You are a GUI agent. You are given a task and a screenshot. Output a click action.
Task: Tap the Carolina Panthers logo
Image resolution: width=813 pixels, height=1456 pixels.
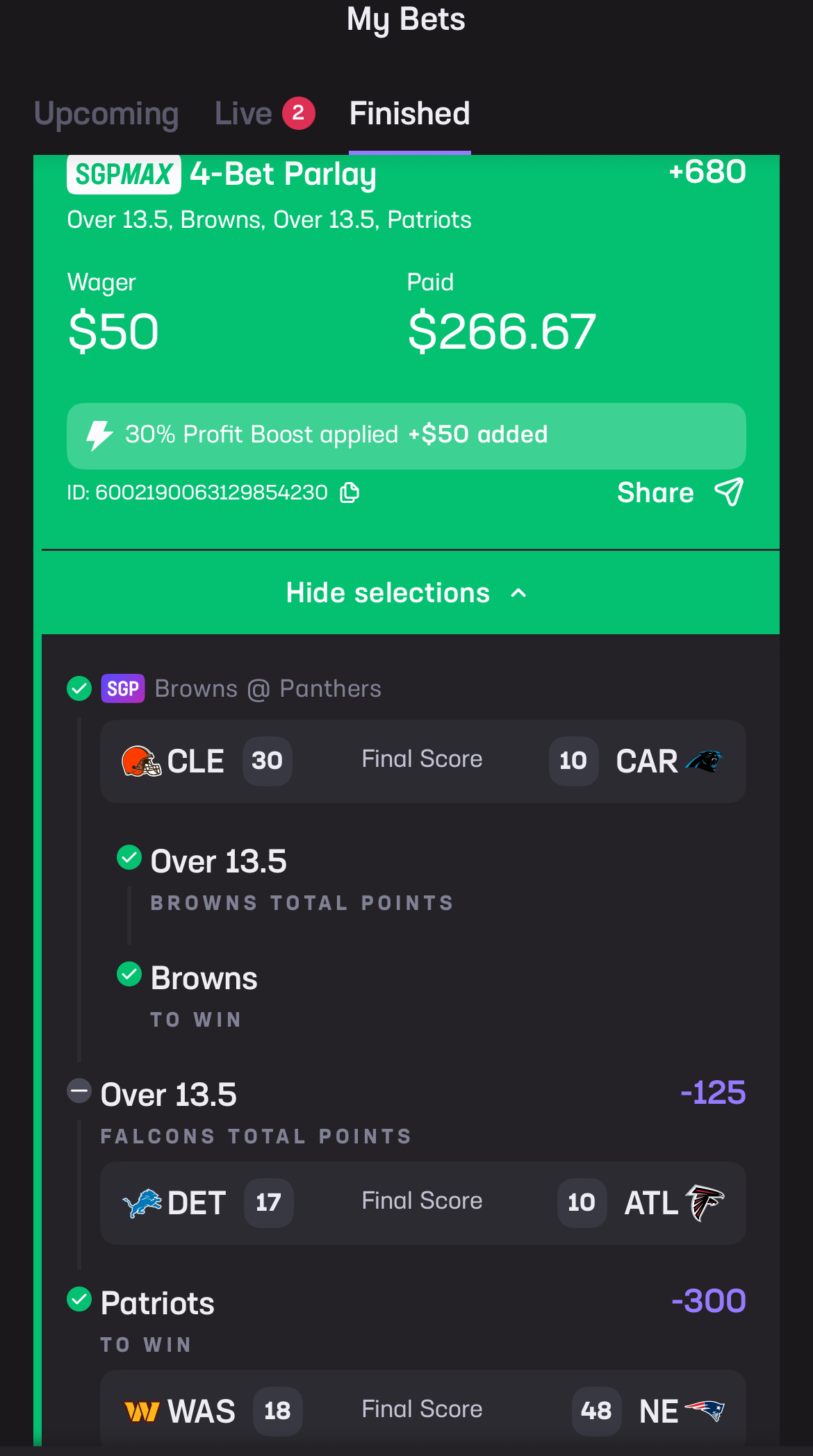click(703, 761)
